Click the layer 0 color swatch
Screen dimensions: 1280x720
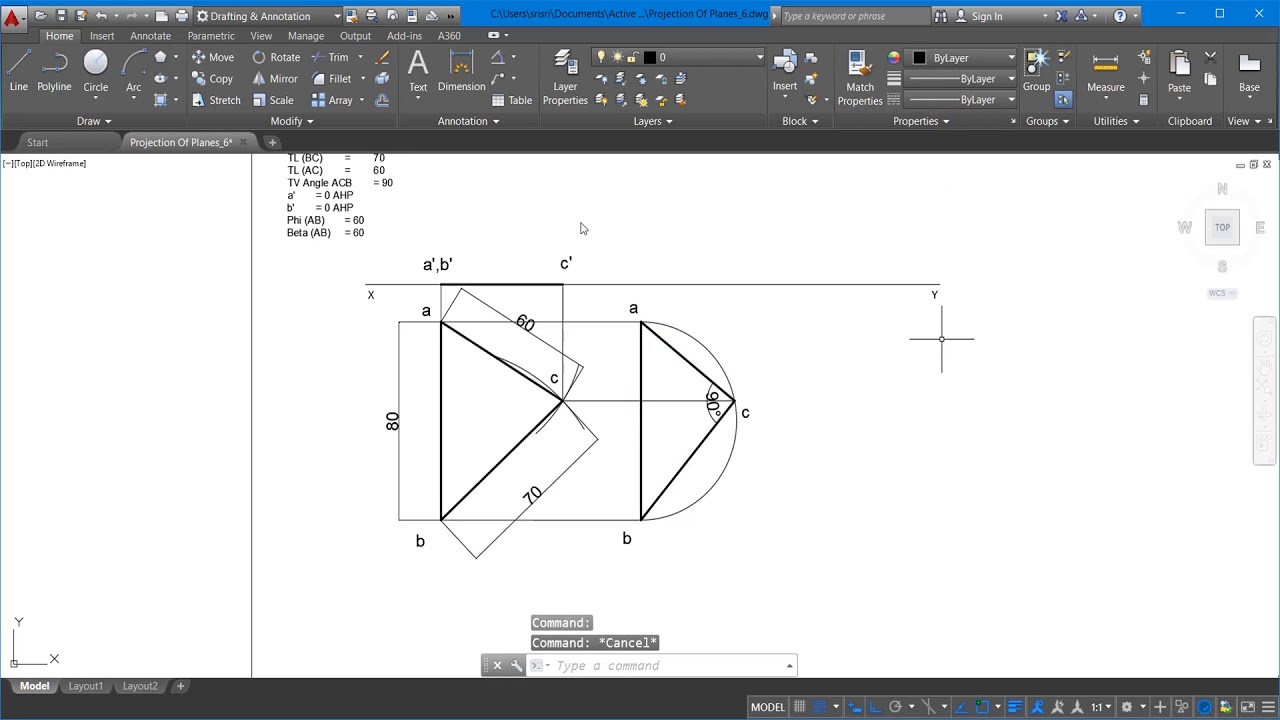coord(649,57)
